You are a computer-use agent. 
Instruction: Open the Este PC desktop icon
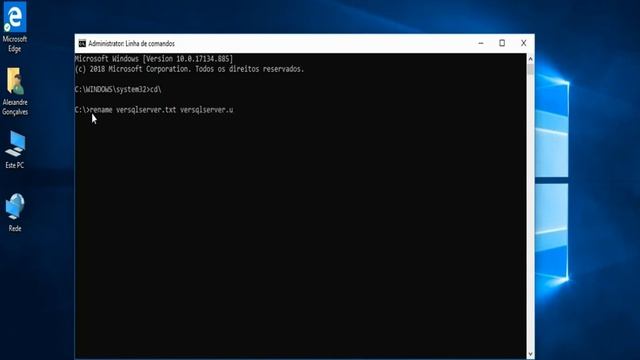click(x=15, y=150)
